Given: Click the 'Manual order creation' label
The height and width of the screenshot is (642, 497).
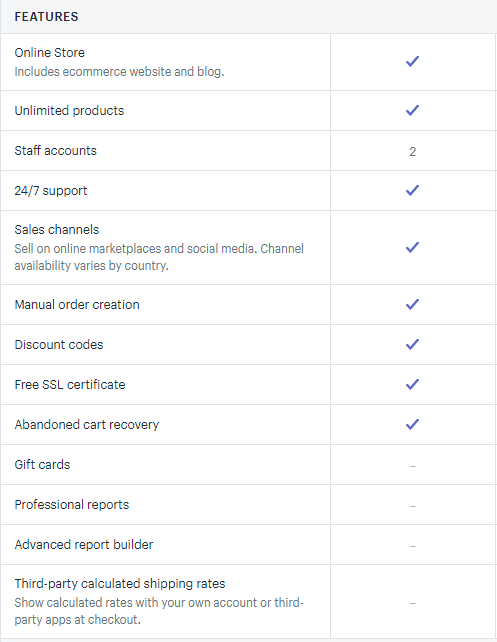Looking at the screenshot, I should coord(77,305).
